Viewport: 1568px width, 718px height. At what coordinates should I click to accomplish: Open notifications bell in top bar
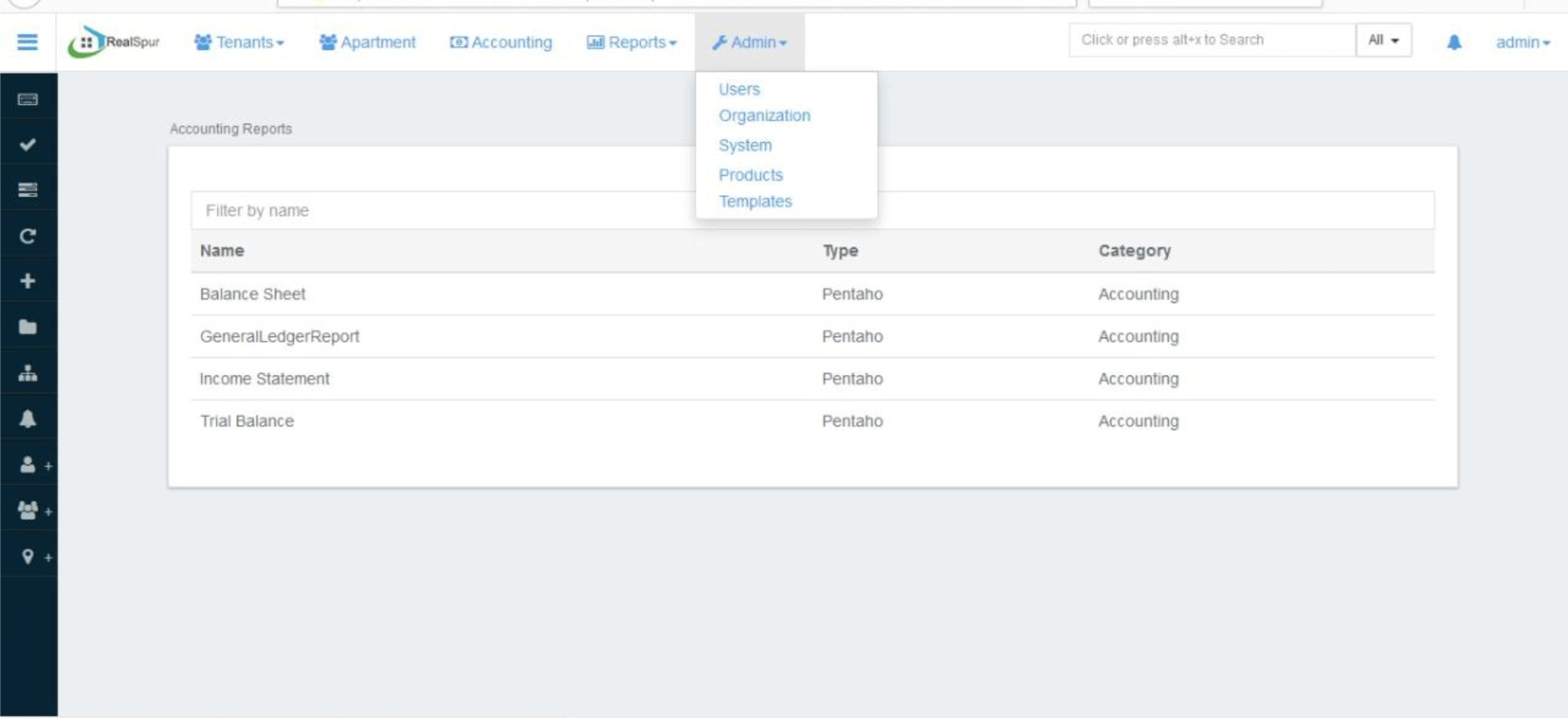(x=1454, y=42)
